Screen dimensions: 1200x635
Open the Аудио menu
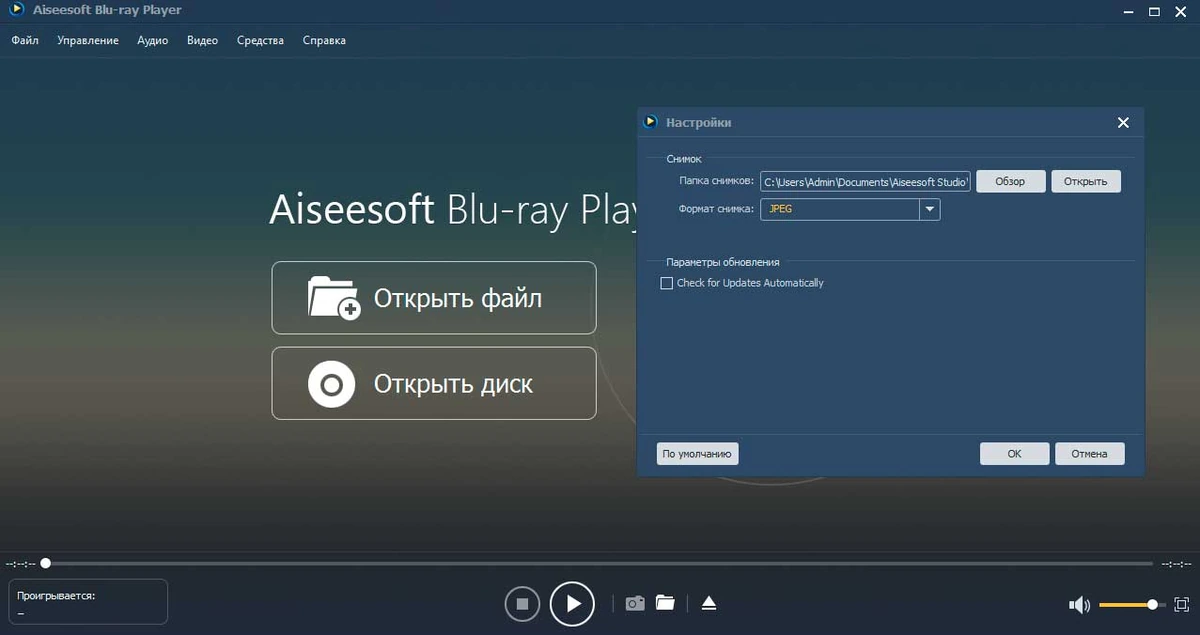pos(152,40)
